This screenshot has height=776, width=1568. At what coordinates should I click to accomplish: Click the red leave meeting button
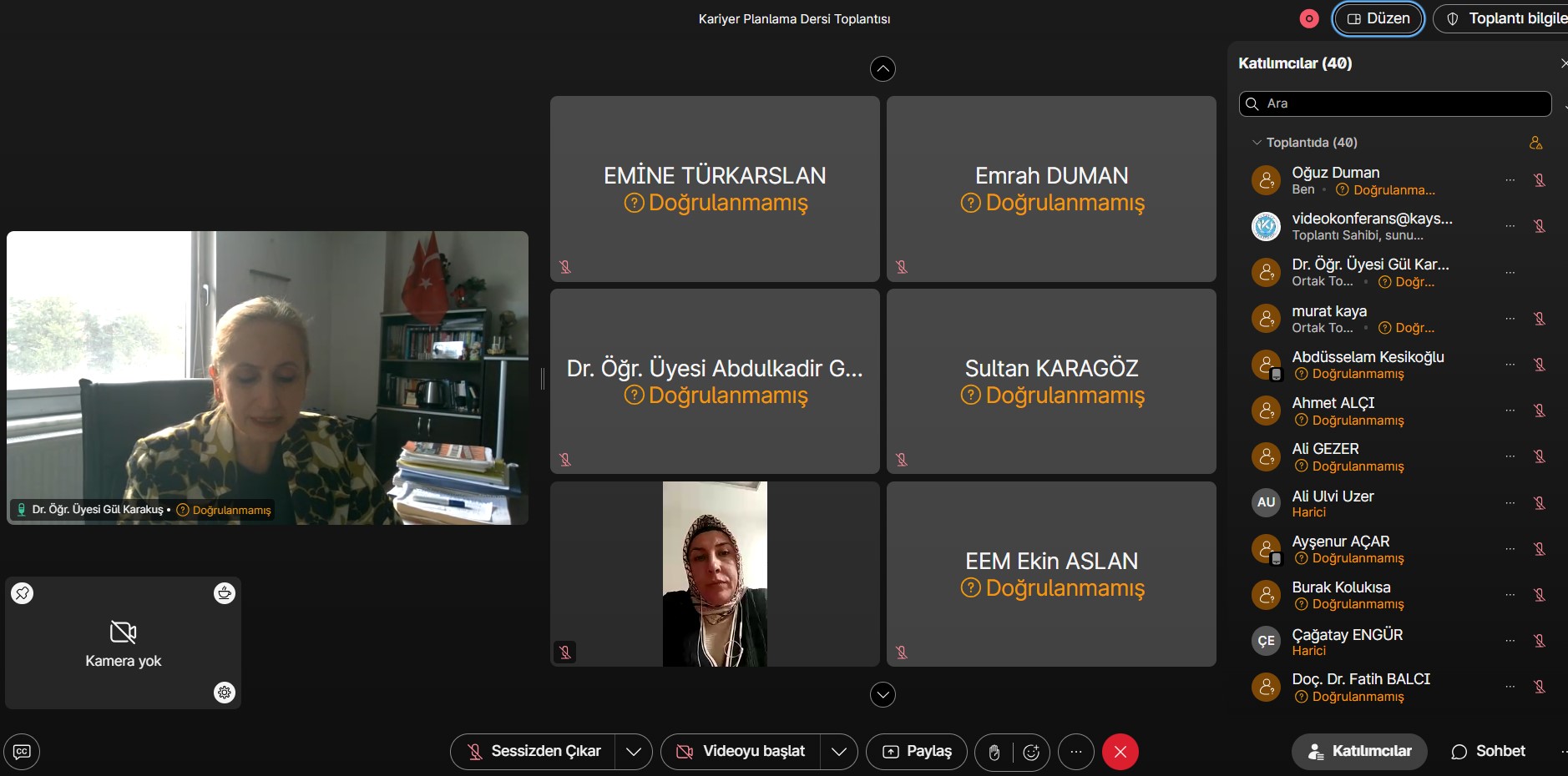tap(1120, 752)
